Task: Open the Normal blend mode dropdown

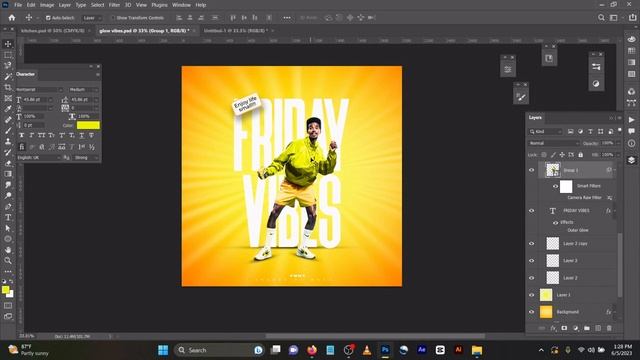Action: (554, 143)
